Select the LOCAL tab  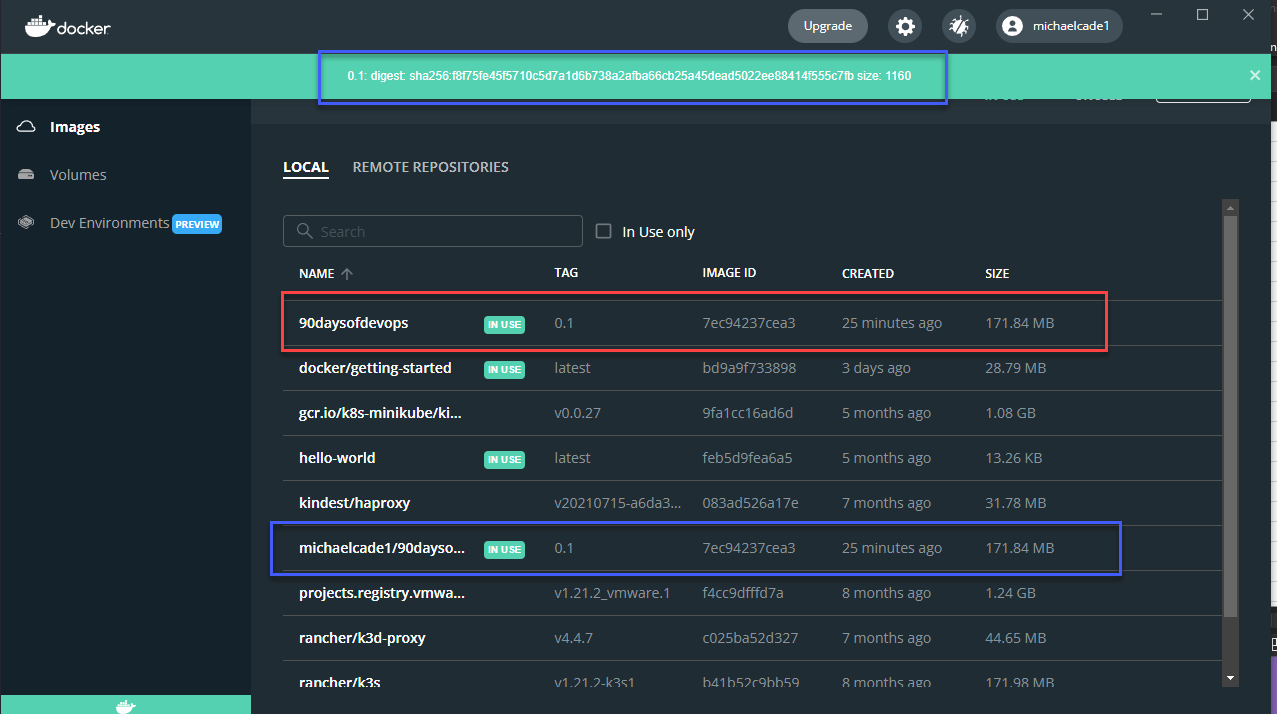[305, 167]
